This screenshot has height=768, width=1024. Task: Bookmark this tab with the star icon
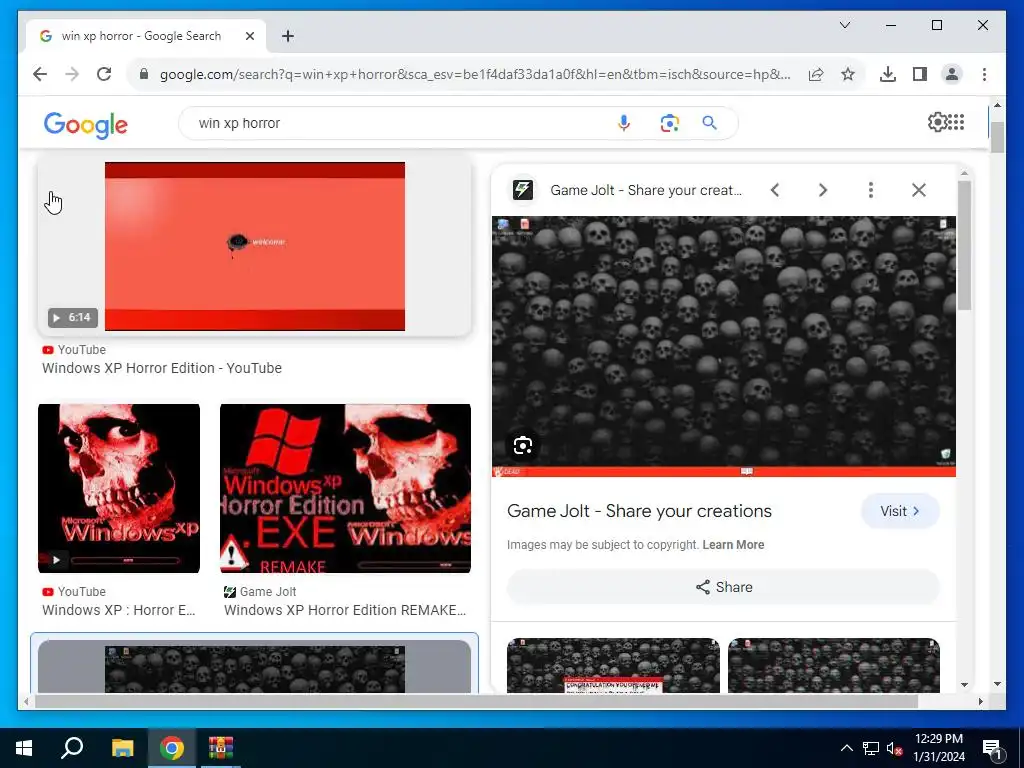click(x=848, y=74)
